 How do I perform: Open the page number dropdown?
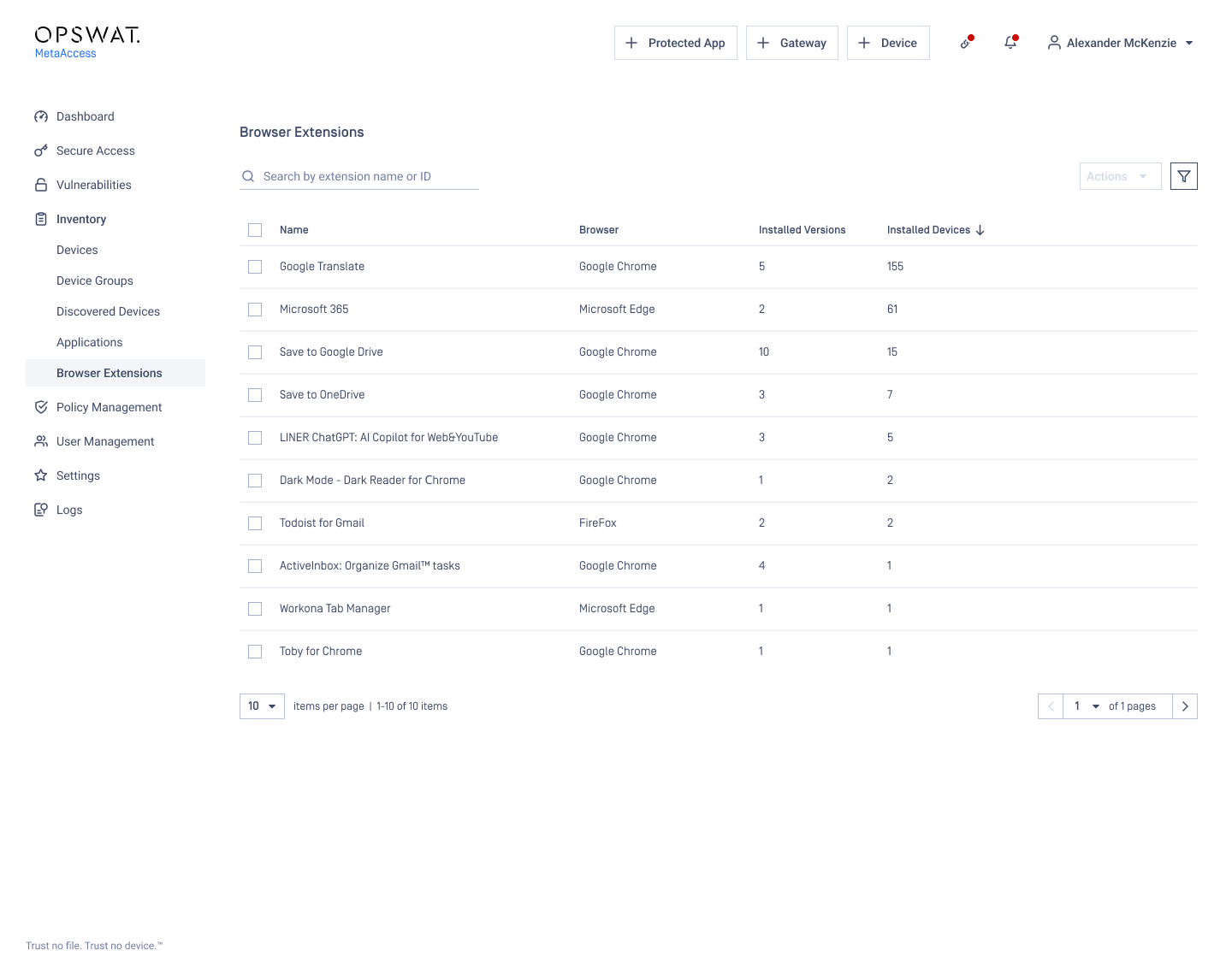pyautogui.click(x=1087, y=706)
